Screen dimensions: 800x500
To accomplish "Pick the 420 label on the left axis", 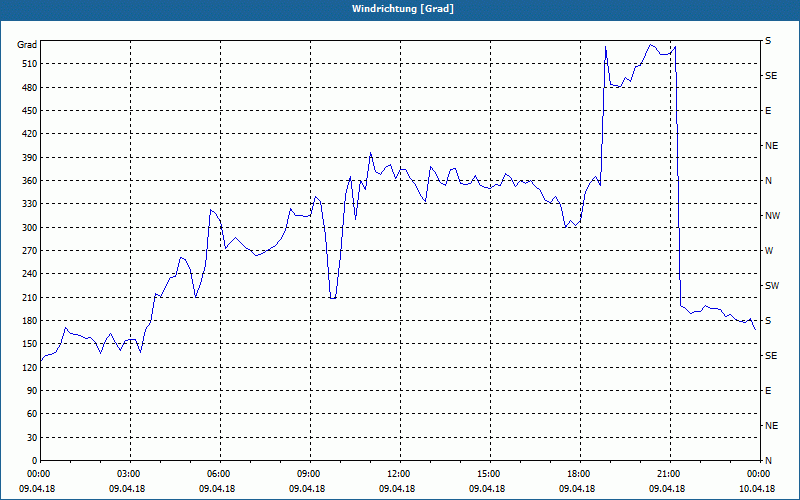I will 30,134.
